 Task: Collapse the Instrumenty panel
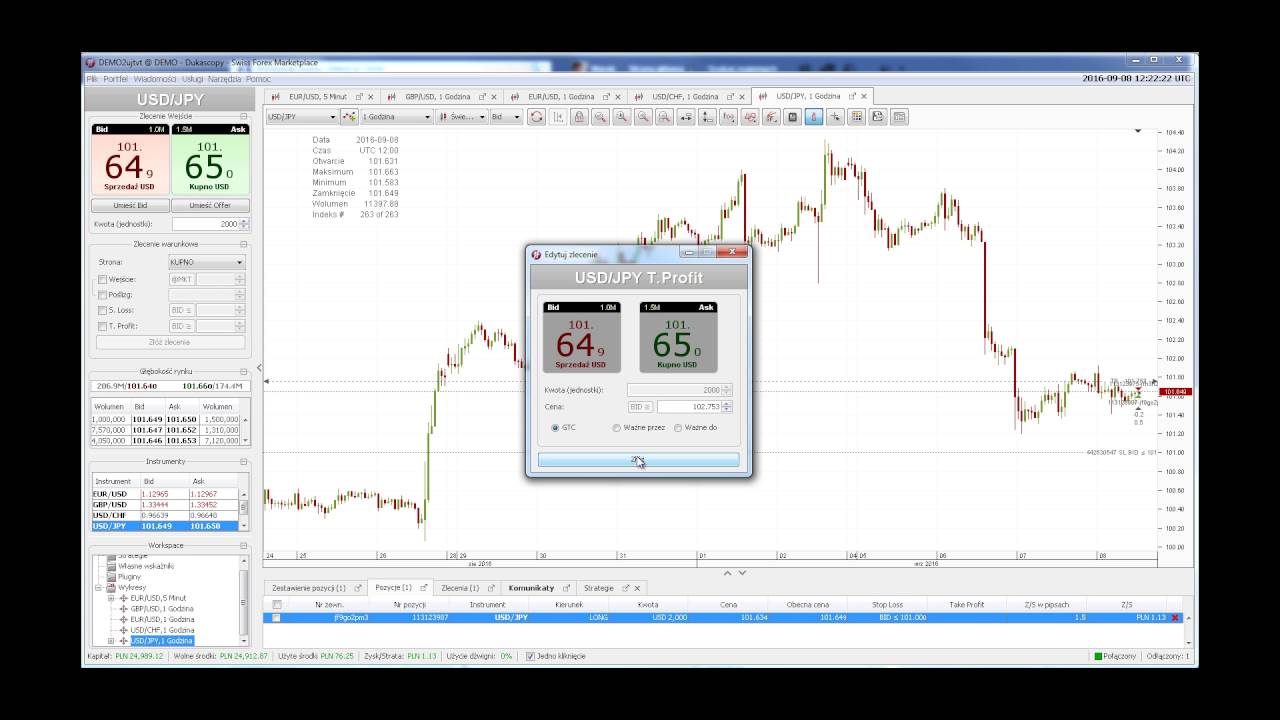tap(243, 462)
